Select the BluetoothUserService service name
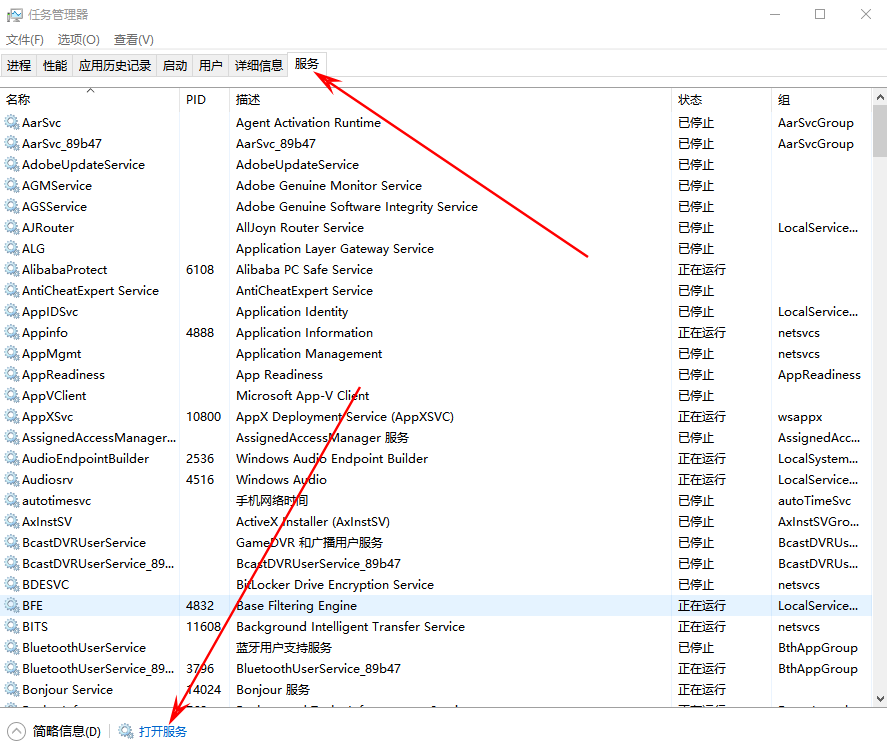 coord(84,647)
